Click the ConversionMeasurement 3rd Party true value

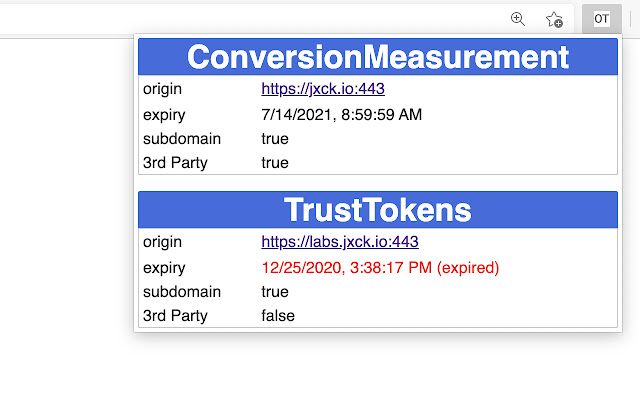click(275, 162)
